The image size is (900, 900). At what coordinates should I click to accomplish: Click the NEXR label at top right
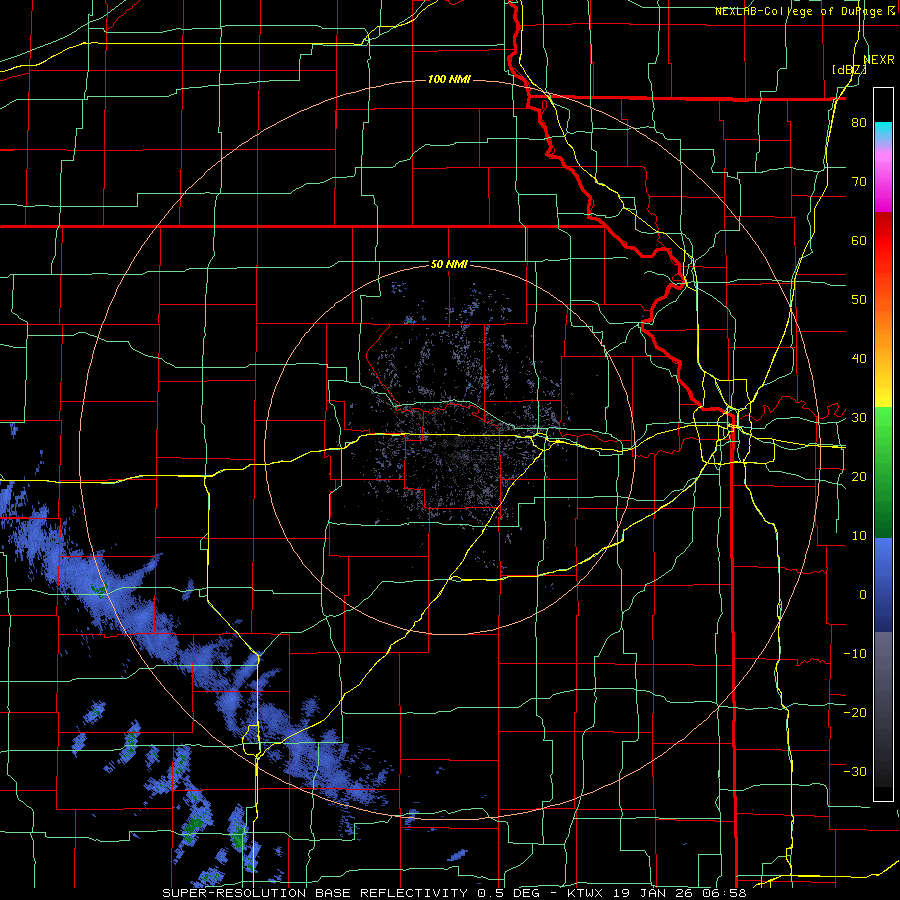(x=879, y=60)
